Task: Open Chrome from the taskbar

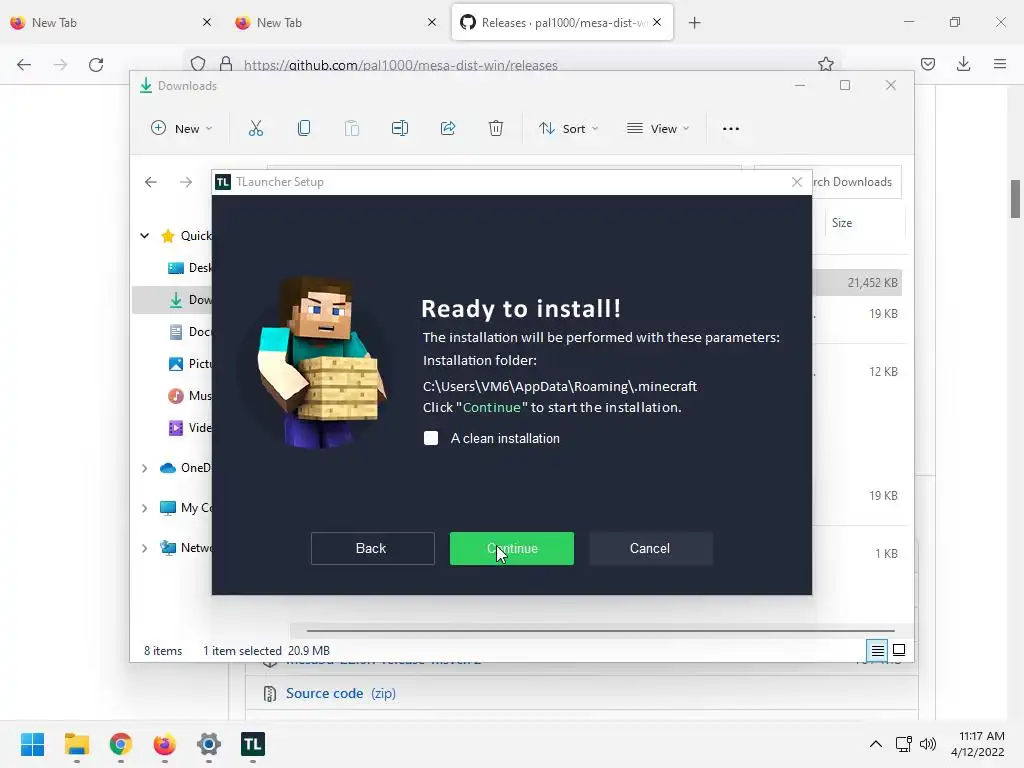Action: pos(121,744)
